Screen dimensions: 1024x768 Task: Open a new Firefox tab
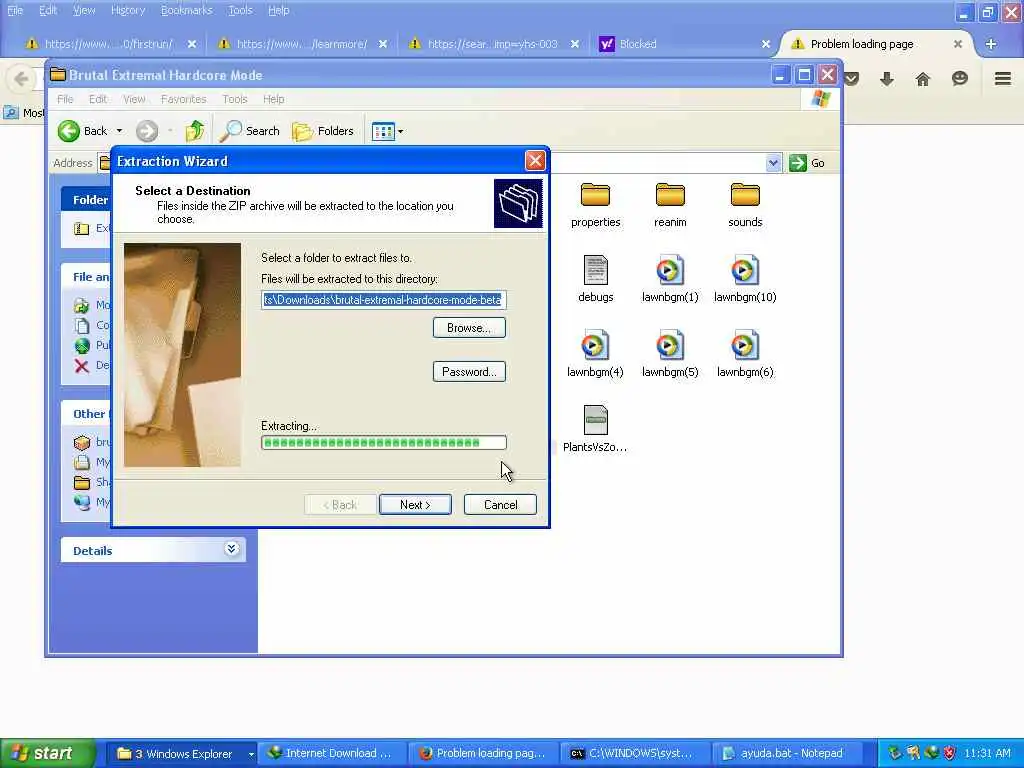[x=991, y=44]
